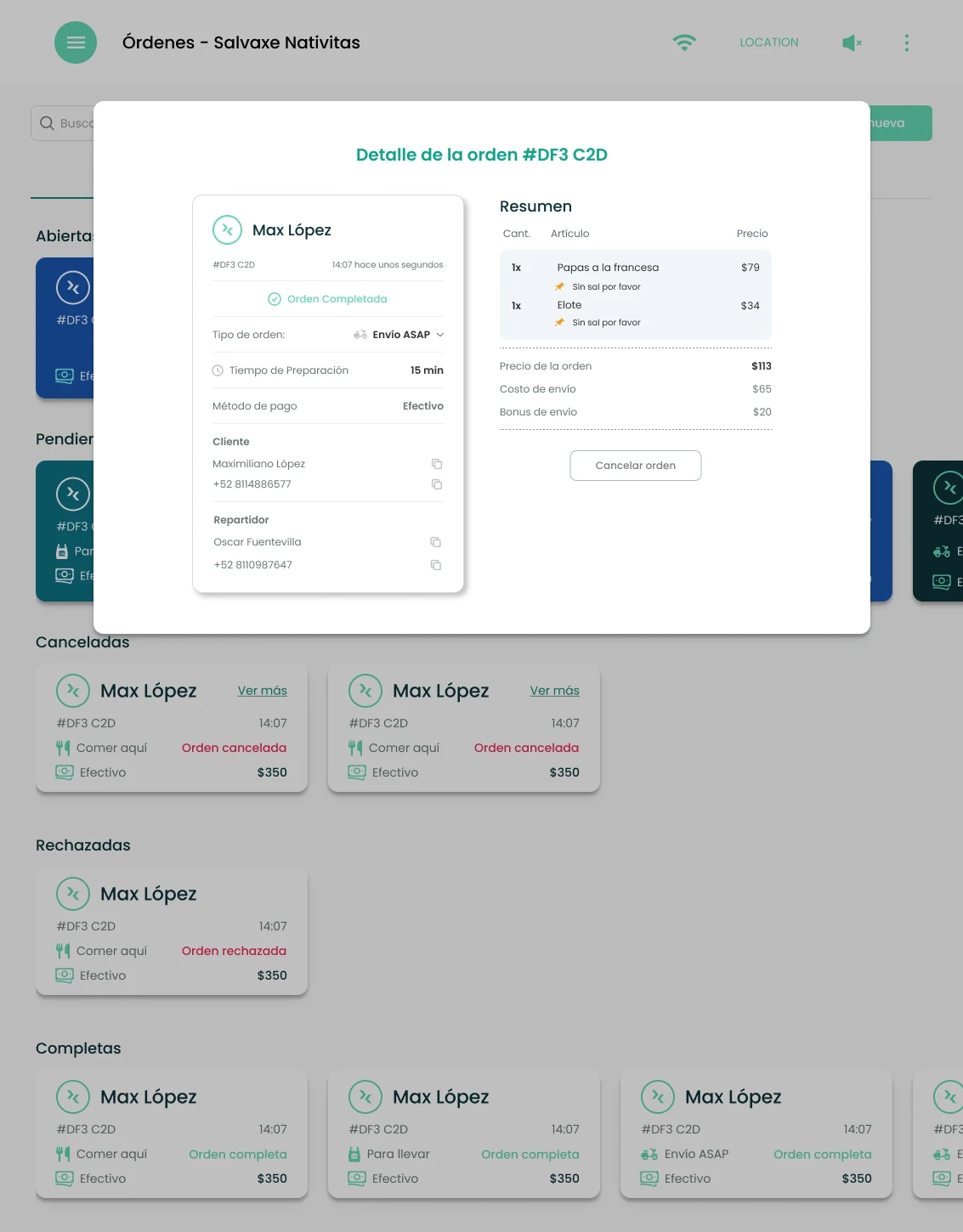Image resolution: width=963 pixels, height=1232 pixels.
Task: Open the completed Para llevar order card
Action: [x=464, y=1134]
